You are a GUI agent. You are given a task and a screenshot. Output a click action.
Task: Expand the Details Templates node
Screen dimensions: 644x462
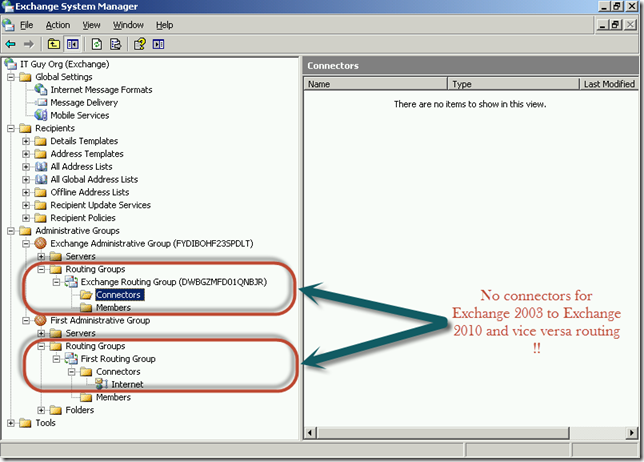coord(26,141)
